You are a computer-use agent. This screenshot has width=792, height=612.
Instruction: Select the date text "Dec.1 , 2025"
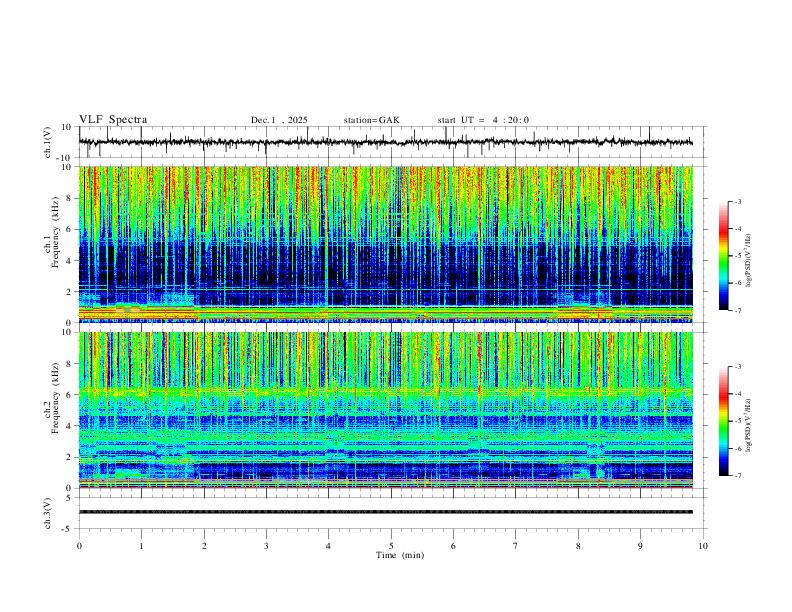[279, 120]
